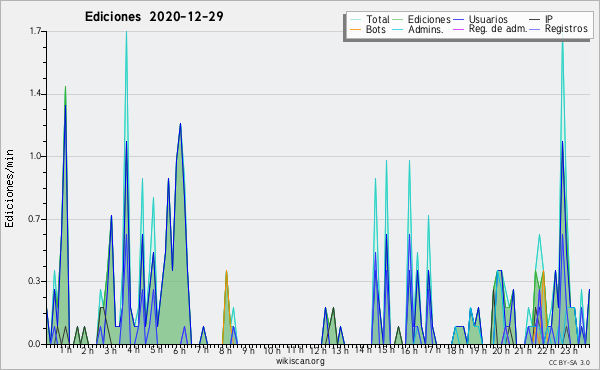Click the 1 h x-axis label
Screen dimensions: 600x370
(x=65, y=350)
